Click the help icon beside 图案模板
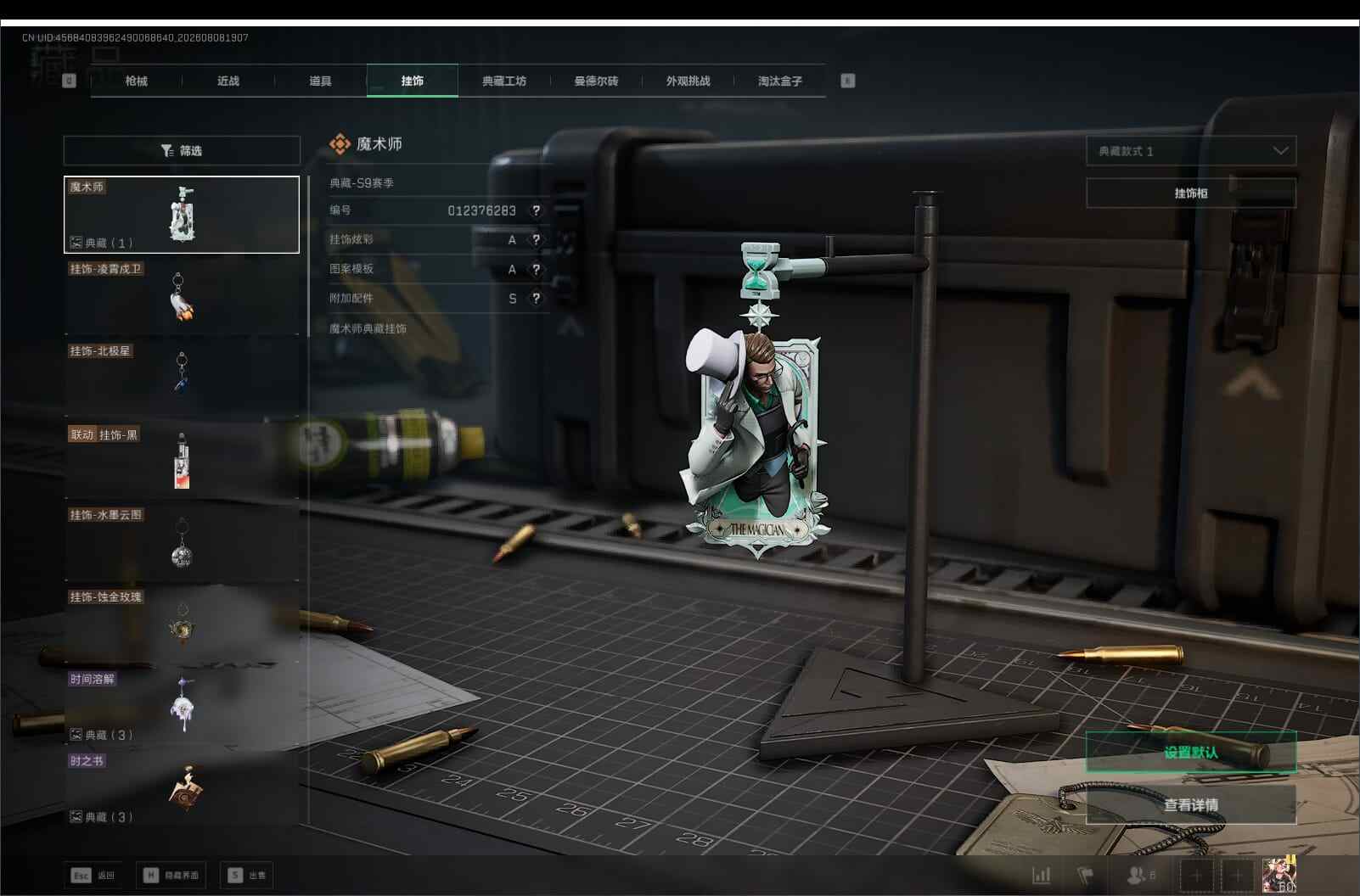This screenshot has height=896, width=1360. (536, 269)
